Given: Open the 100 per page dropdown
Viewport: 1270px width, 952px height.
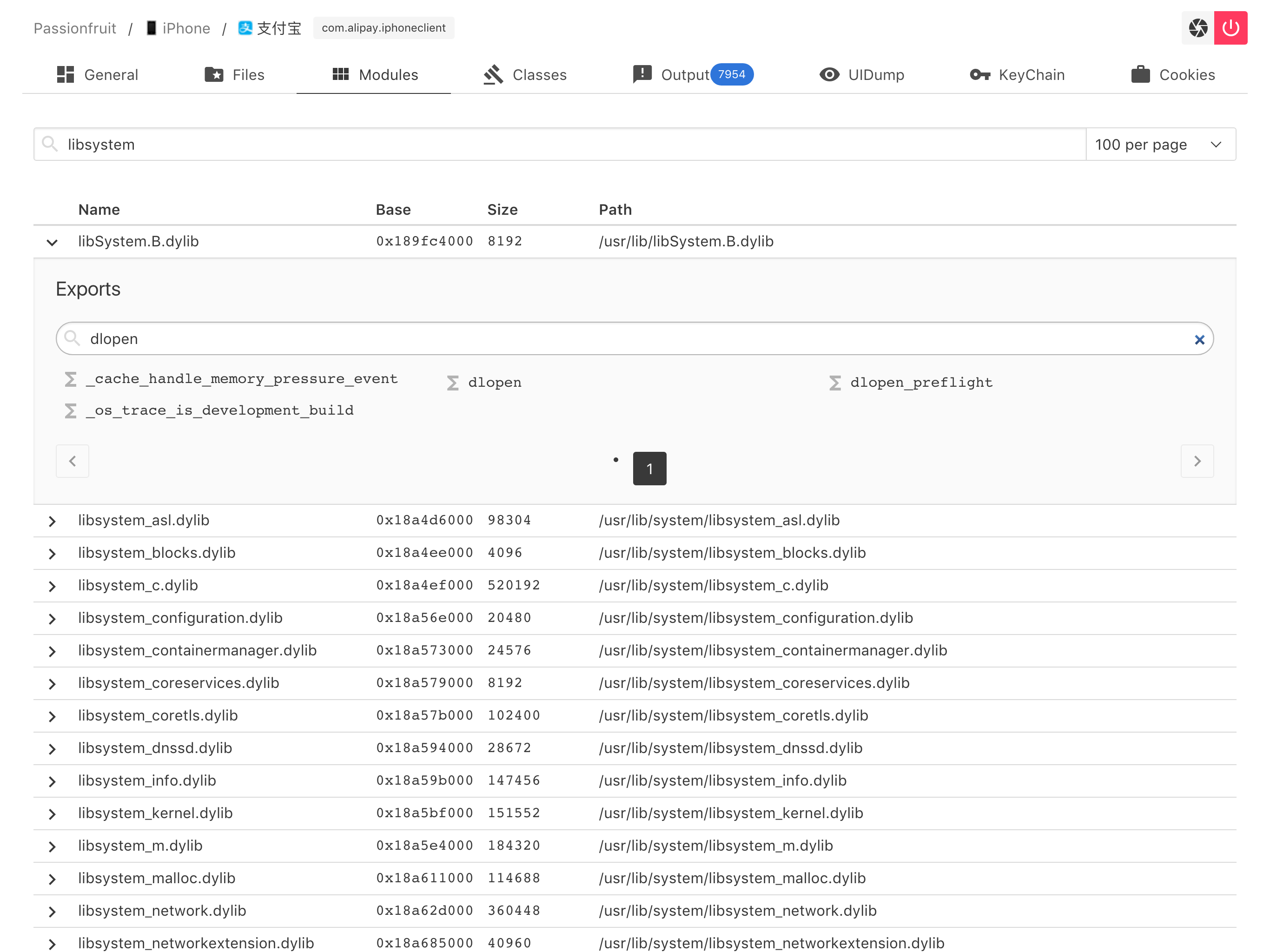Looking at the screenshot, I should 1160,144.
